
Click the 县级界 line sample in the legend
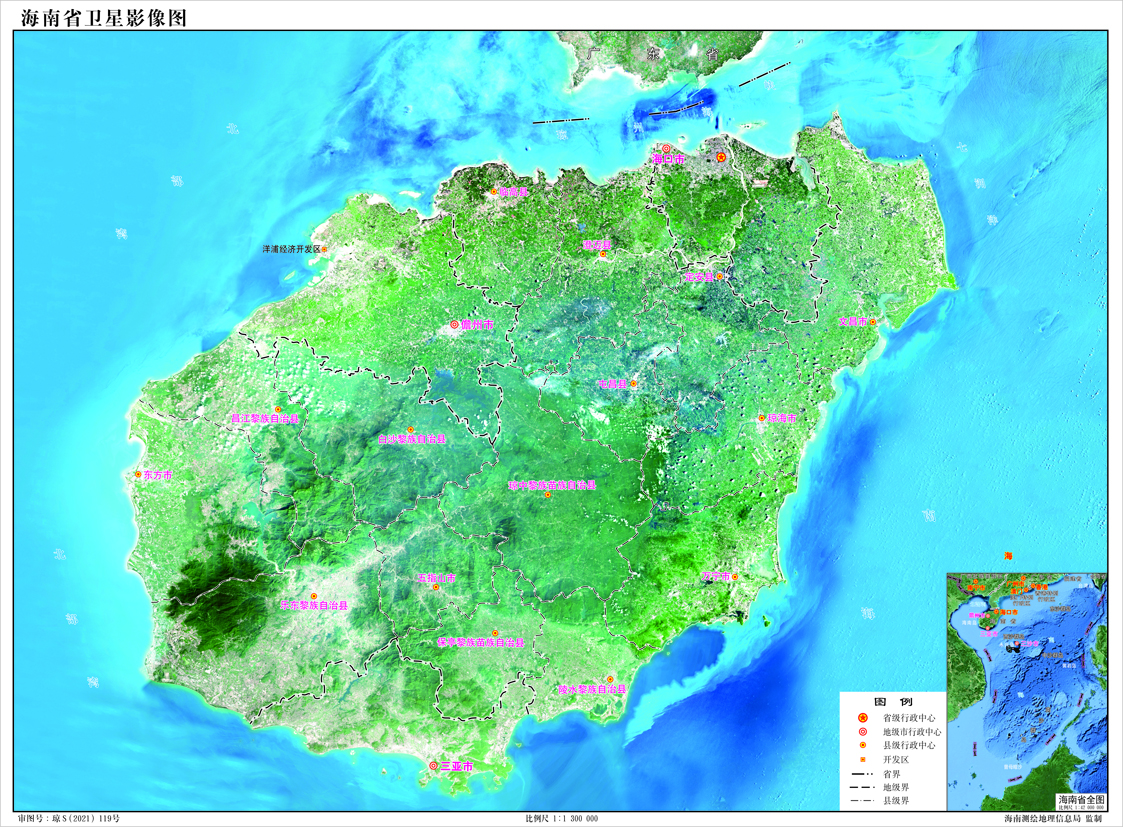[x=862, y=801]
